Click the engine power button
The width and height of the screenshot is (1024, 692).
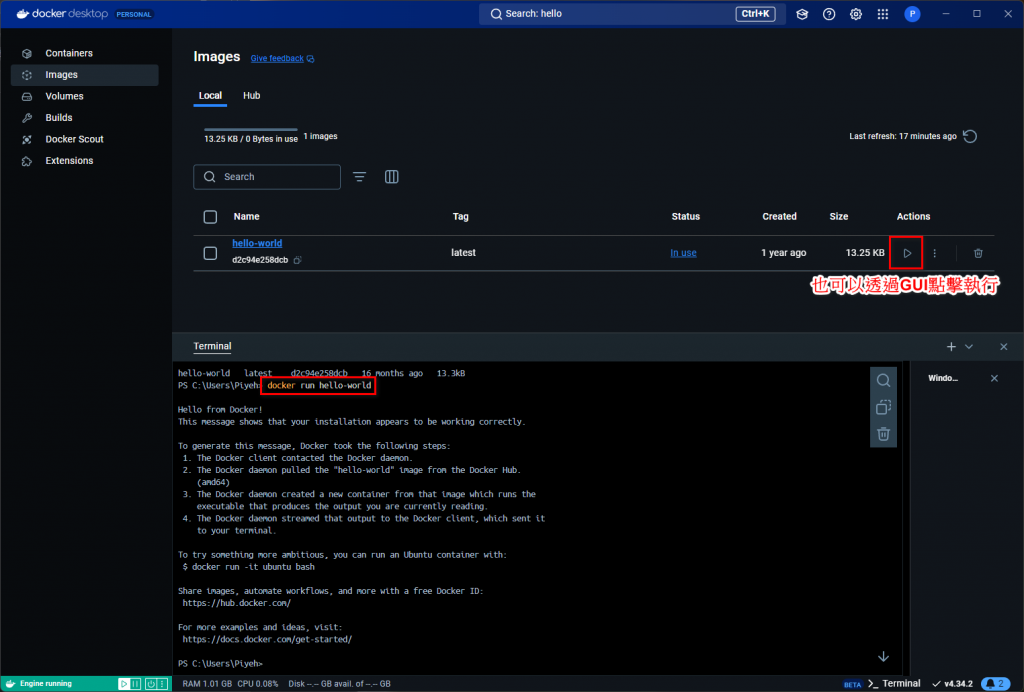151,684
